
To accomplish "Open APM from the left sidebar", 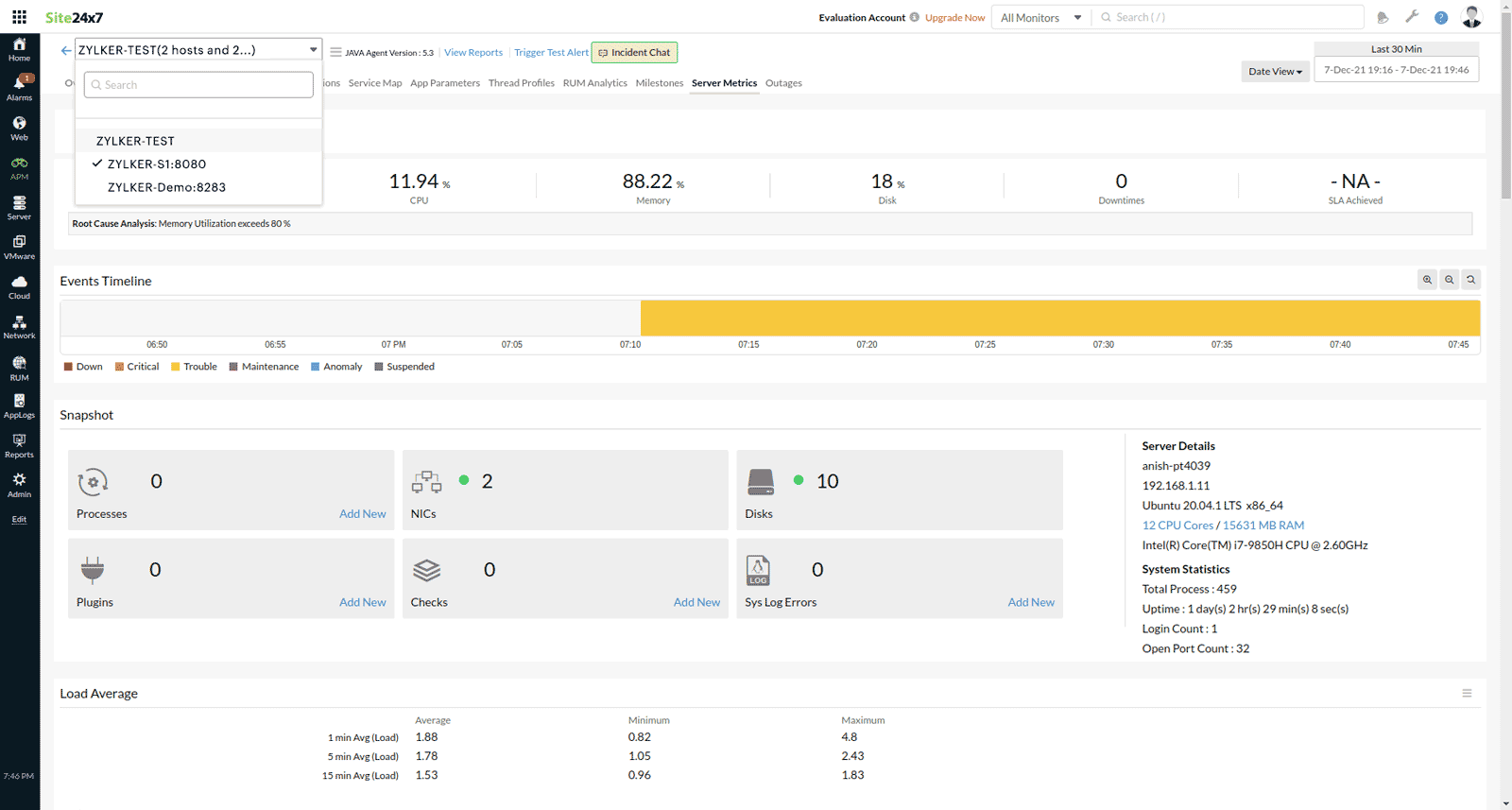I will pos(19,167).
